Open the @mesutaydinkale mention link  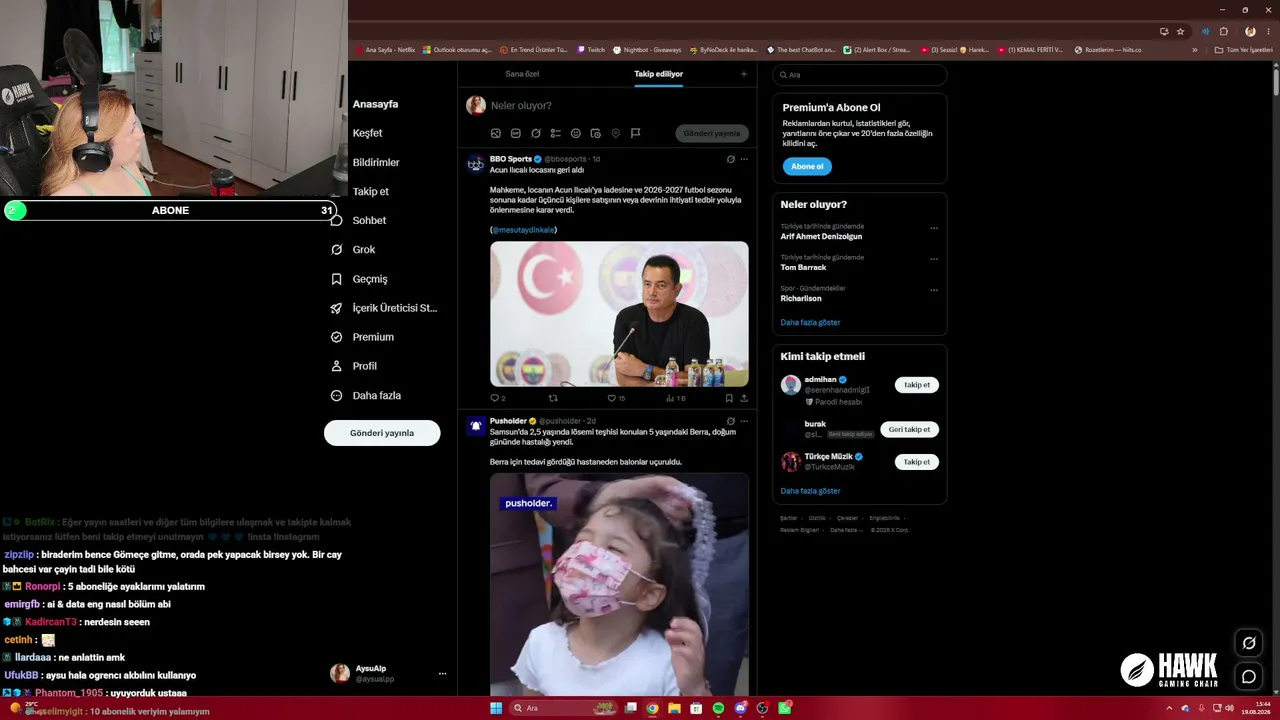(x=523, y=230)
